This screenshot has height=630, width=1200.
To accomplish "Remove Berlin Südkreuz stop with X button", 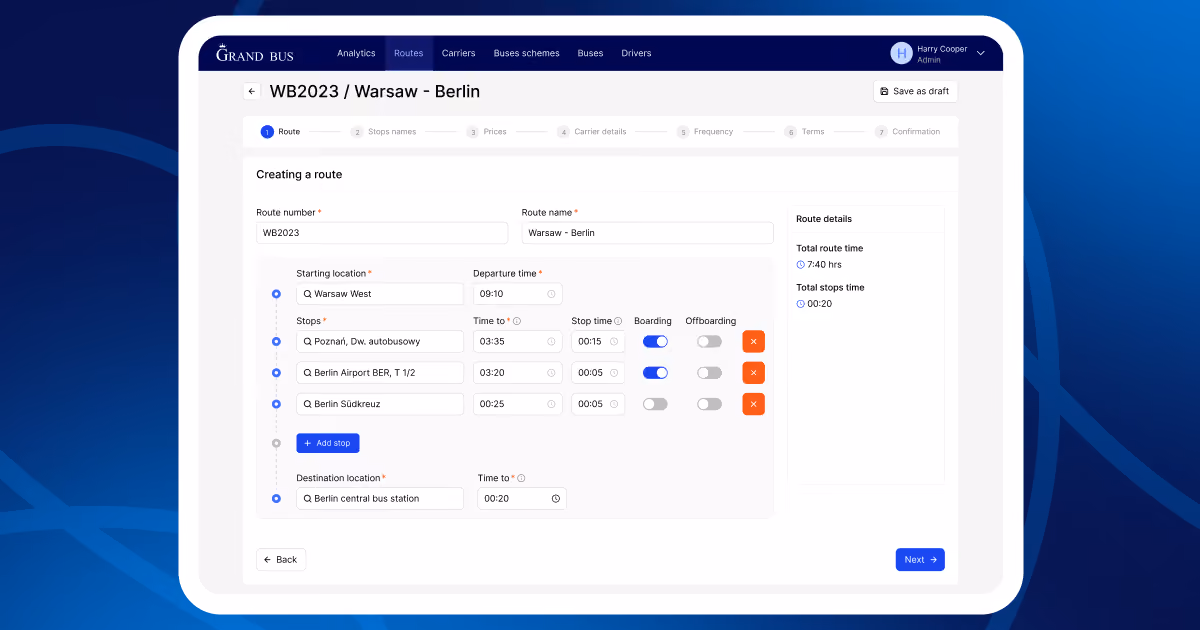I will point(753,404).
